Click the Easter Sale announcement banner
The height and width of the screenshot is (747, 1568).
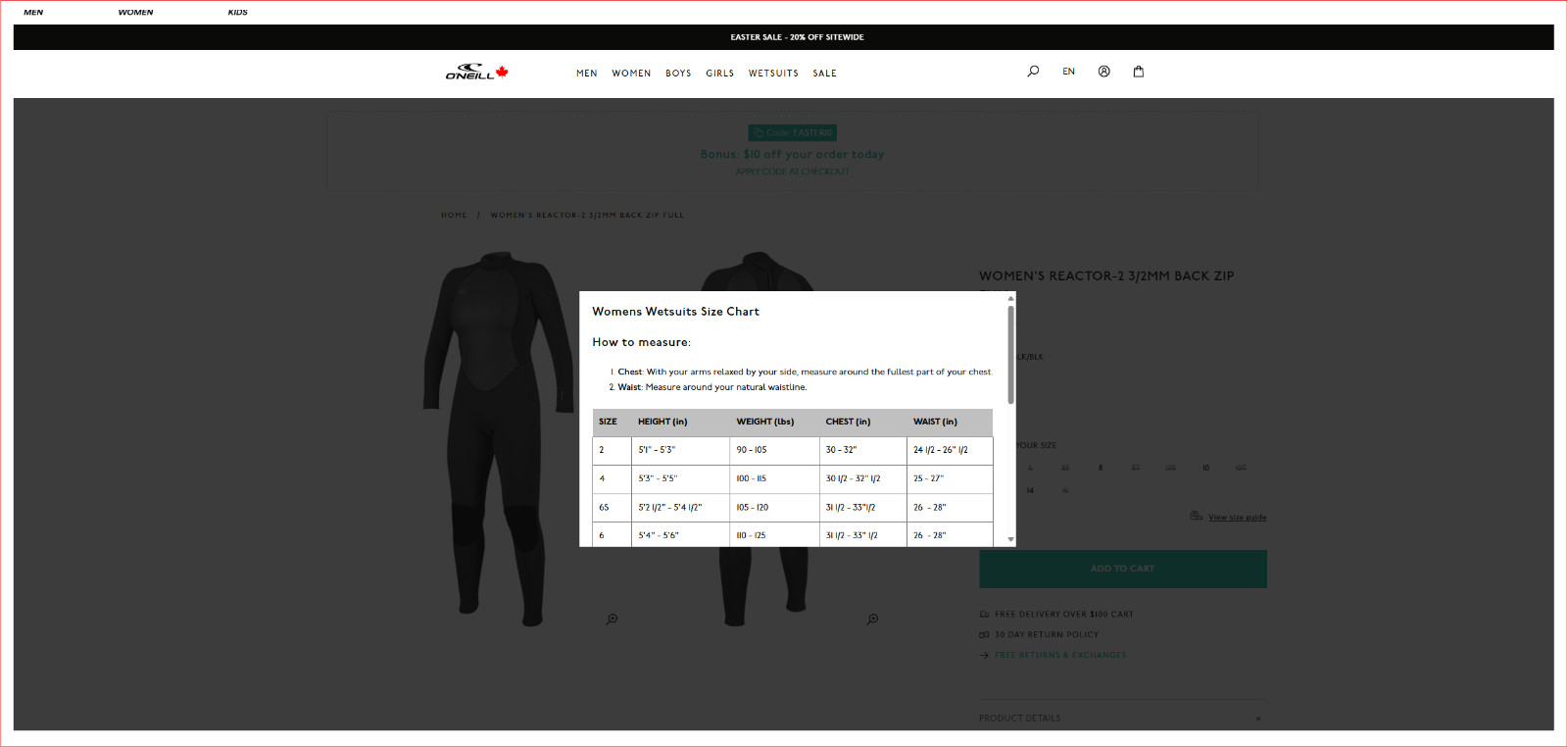784,37
